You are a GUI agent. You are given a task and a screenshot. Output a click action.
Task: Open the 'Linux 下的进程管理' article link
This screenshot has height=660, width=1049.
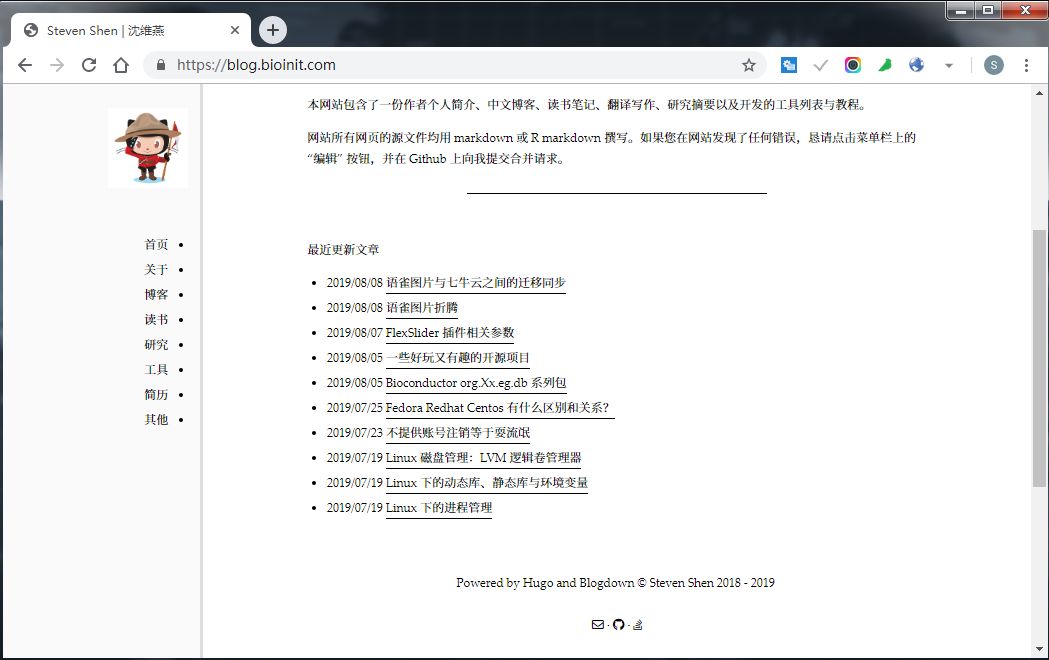(x=437, y=507)
